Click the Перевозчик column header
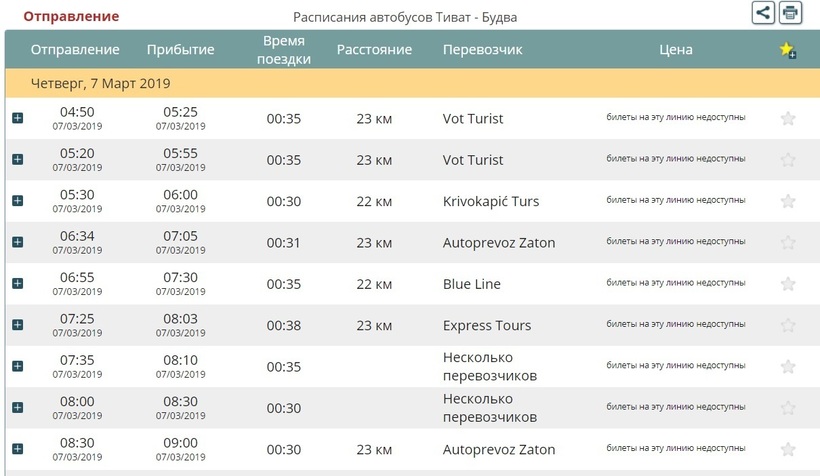This screenshot has height=476, width=820. coord(482,50)
